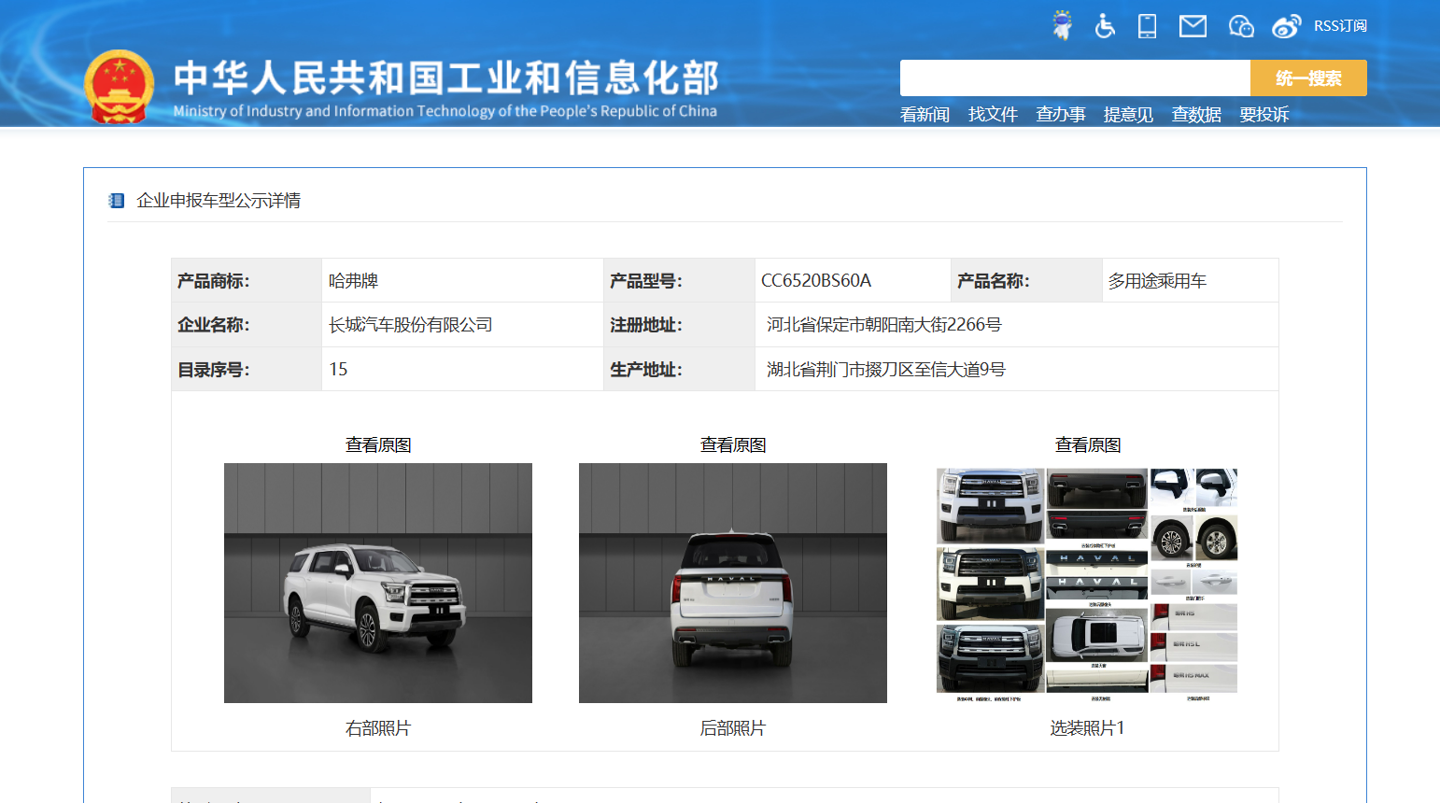Click the 右部照片 caption
Viewport: 1440px width, 803px height.
point(378,729)
